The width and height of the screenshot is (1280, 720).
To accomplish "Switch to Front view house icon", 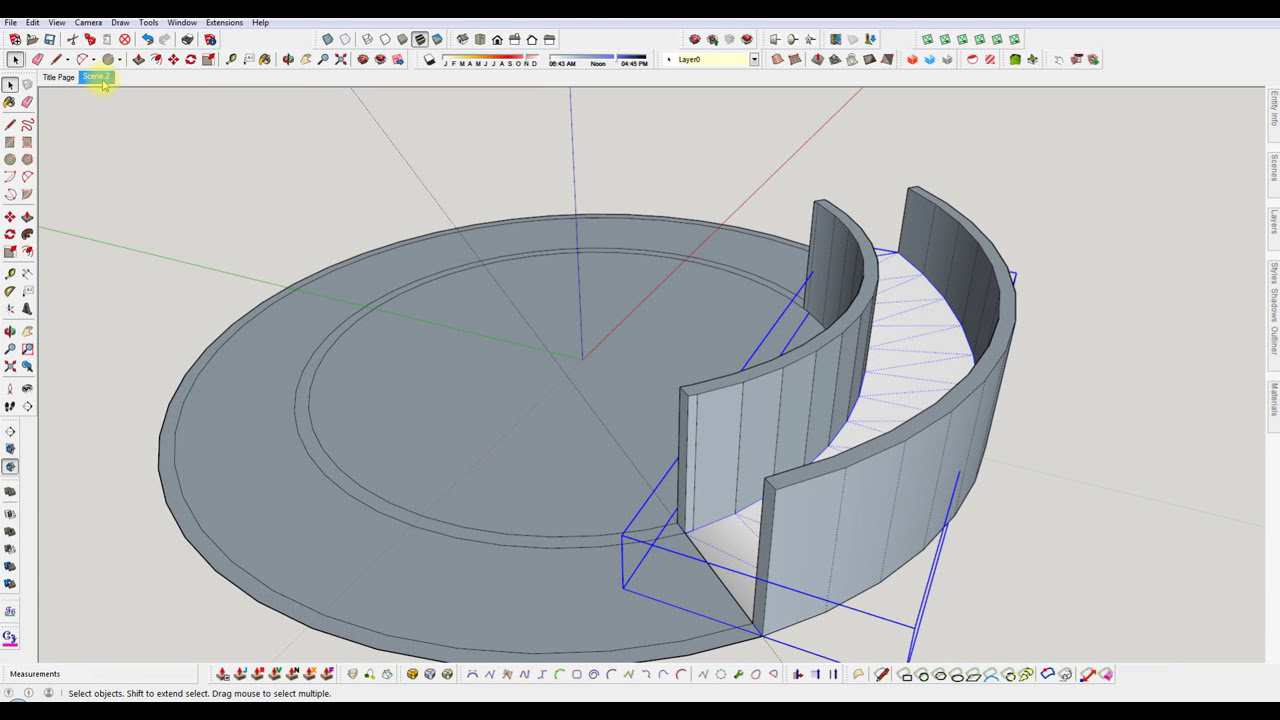I will (497, 40).
